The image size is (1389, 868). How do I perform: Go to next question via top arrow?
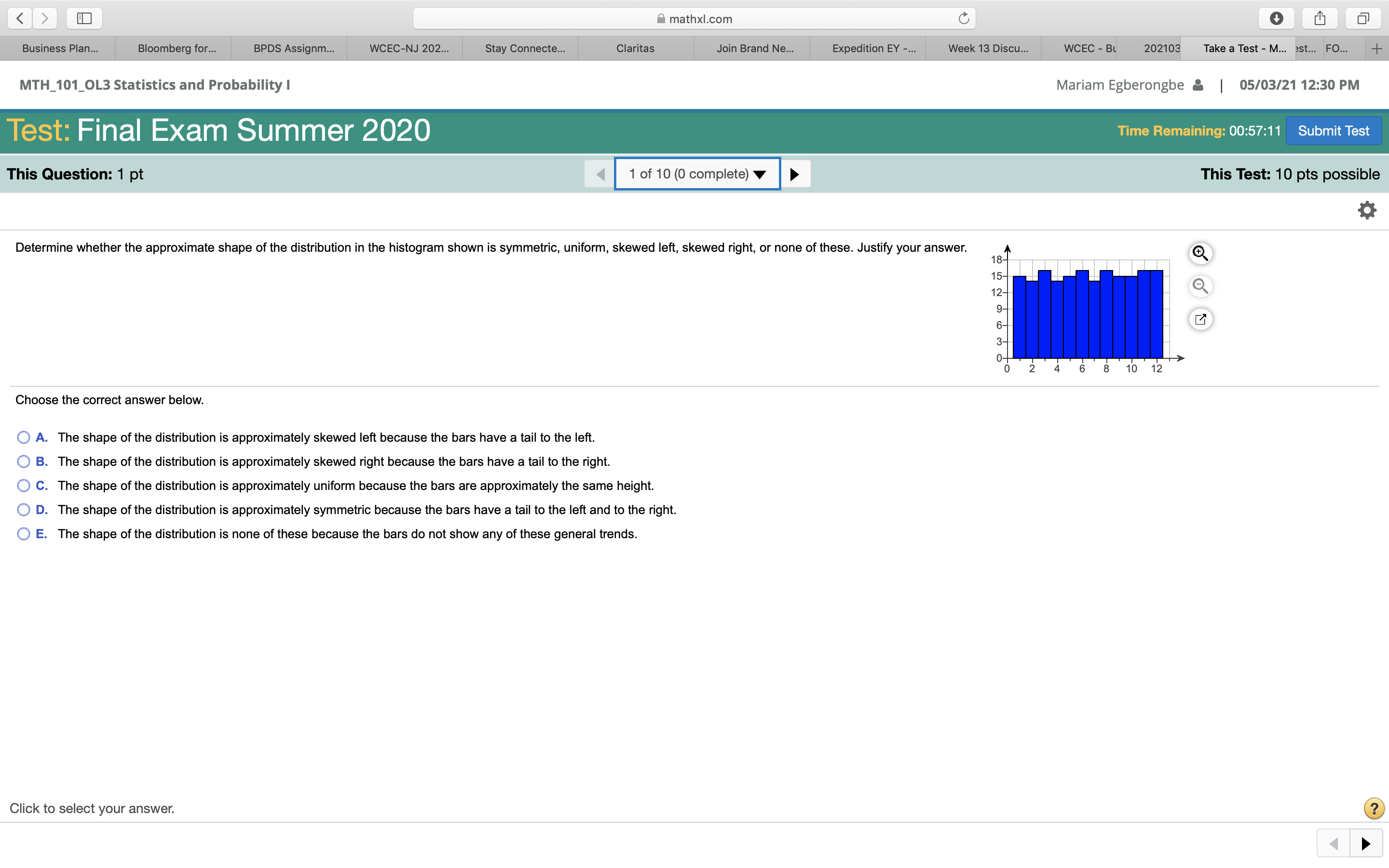click(x=795, y=174)
